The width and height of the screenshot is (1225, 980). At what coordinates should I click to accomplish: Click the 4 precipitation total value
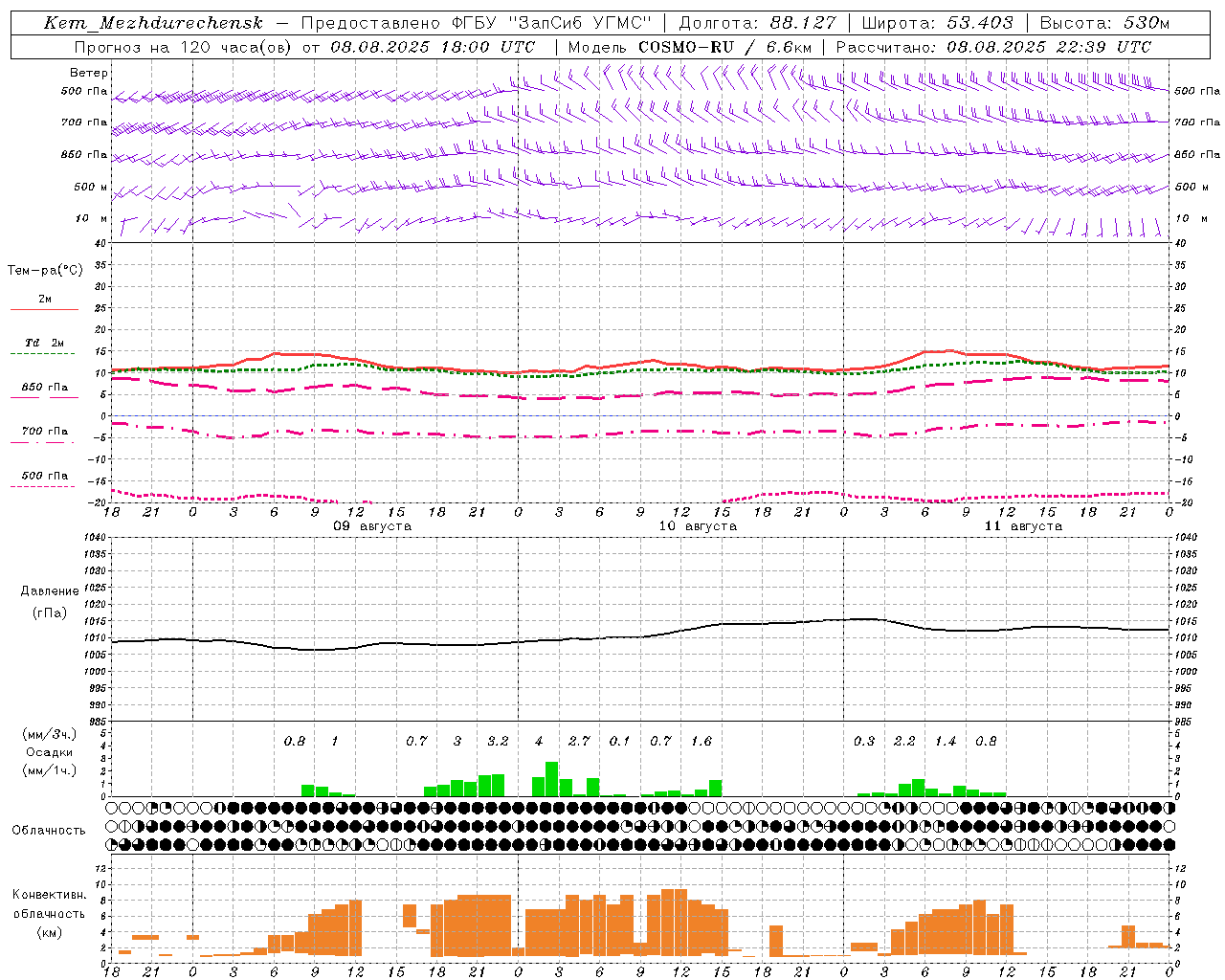[539, 742]
